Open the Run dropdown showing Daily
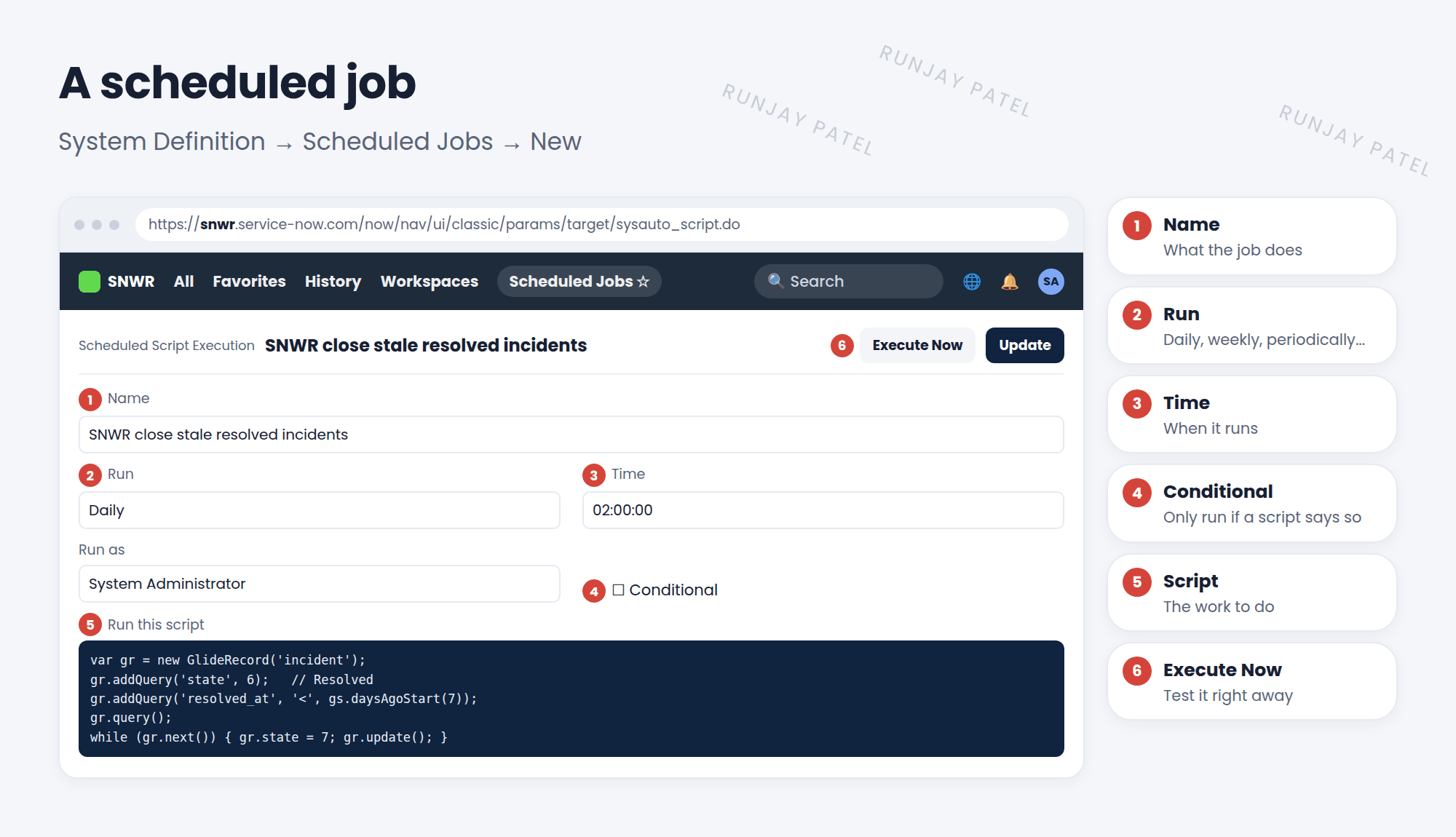The width and height of the screenshot is (1456, 837). coord(319,510)
